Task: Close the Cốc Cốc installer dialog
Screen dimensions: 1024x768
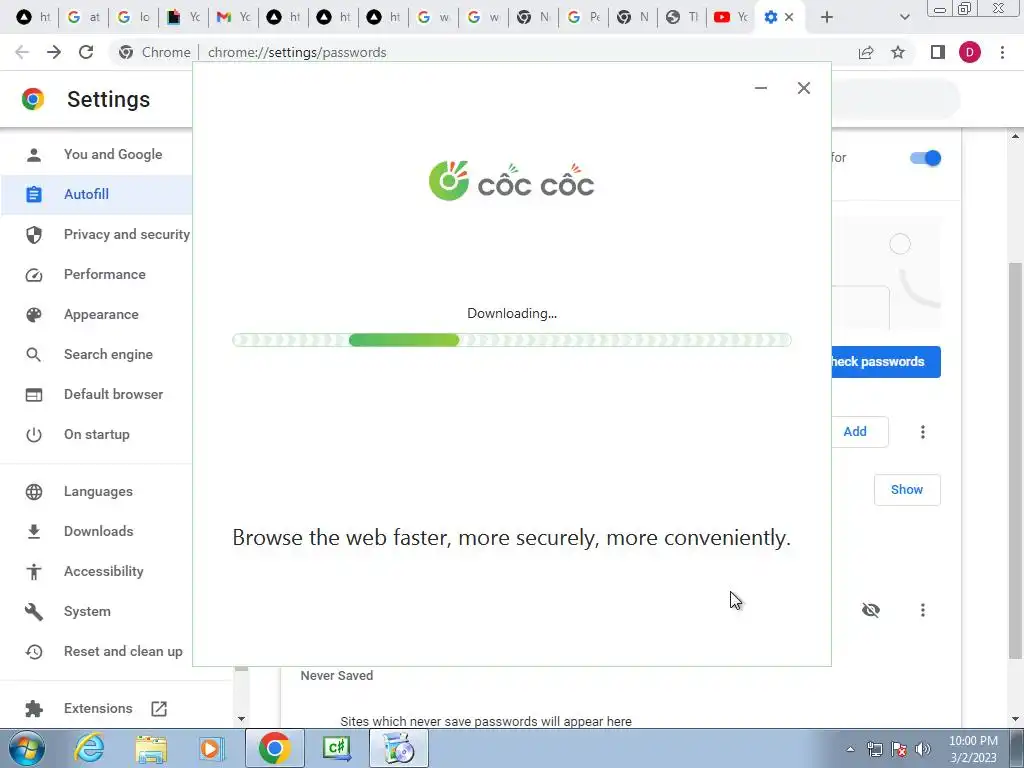Action: pos(804,88)
